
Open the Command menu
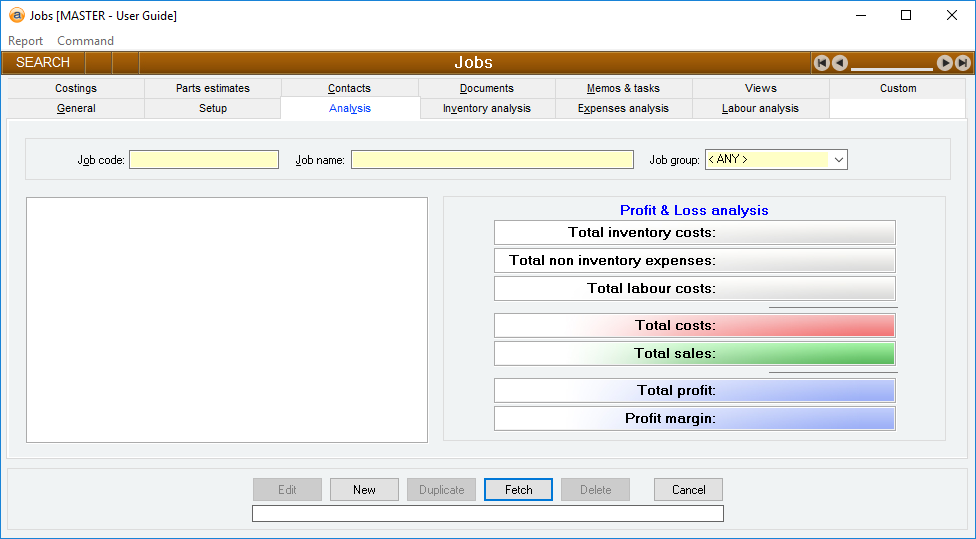[x=85, y=41]
